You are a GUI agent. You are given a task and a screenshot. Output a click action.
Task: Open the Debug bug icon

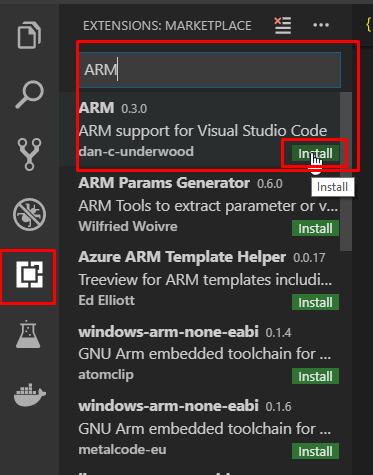[29, 214]
